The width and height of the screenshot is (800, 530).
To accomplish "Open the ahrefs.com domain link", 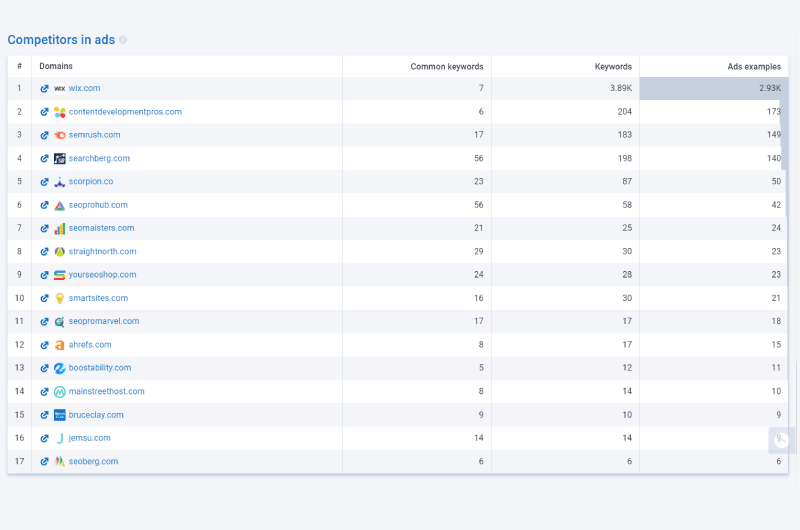I will pyautogui.click(x=90, y=344).
